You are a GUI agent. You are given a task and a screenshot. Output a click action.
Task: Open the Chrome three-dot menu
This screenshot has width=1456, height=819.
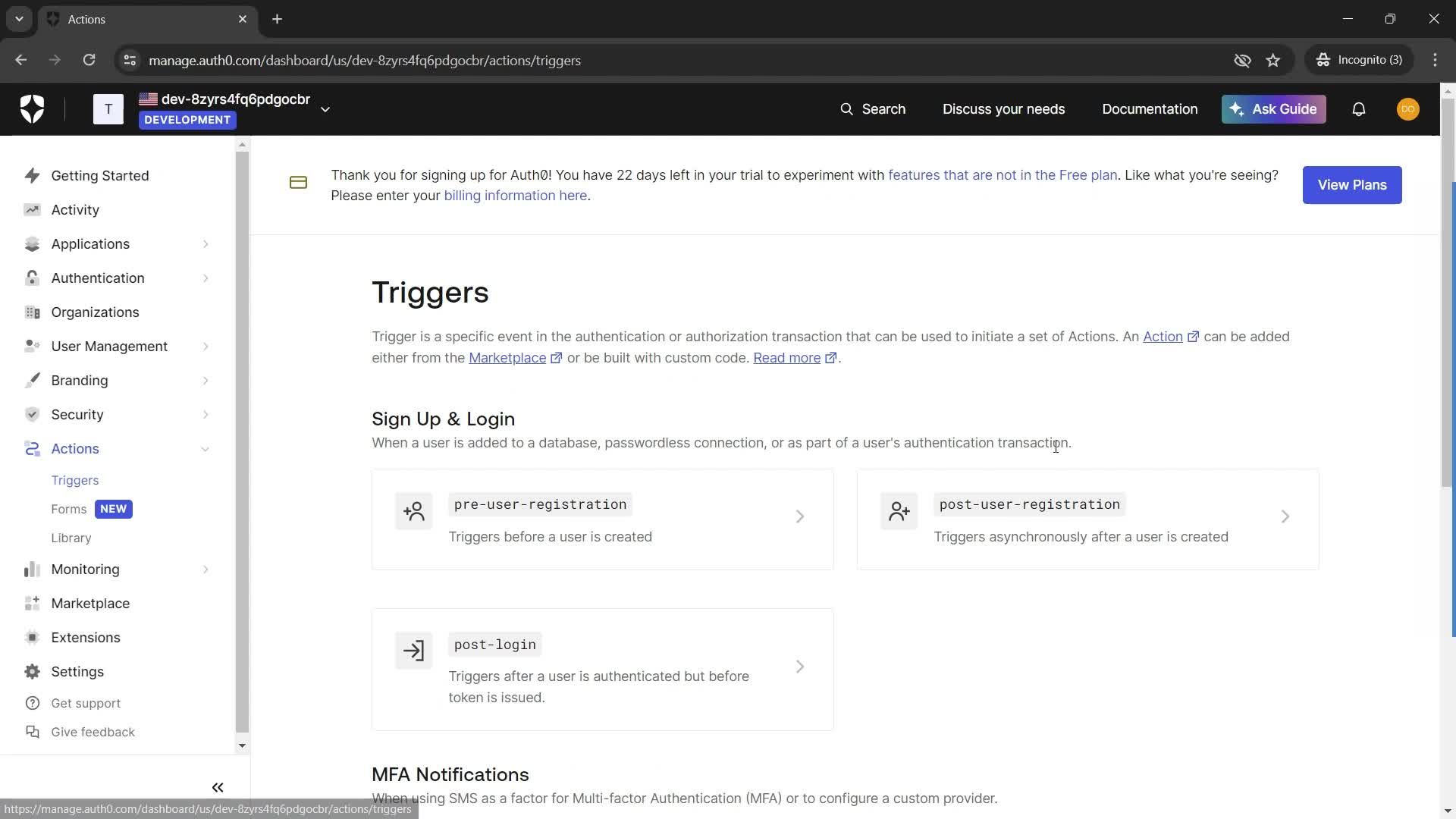coord(1435,60)
